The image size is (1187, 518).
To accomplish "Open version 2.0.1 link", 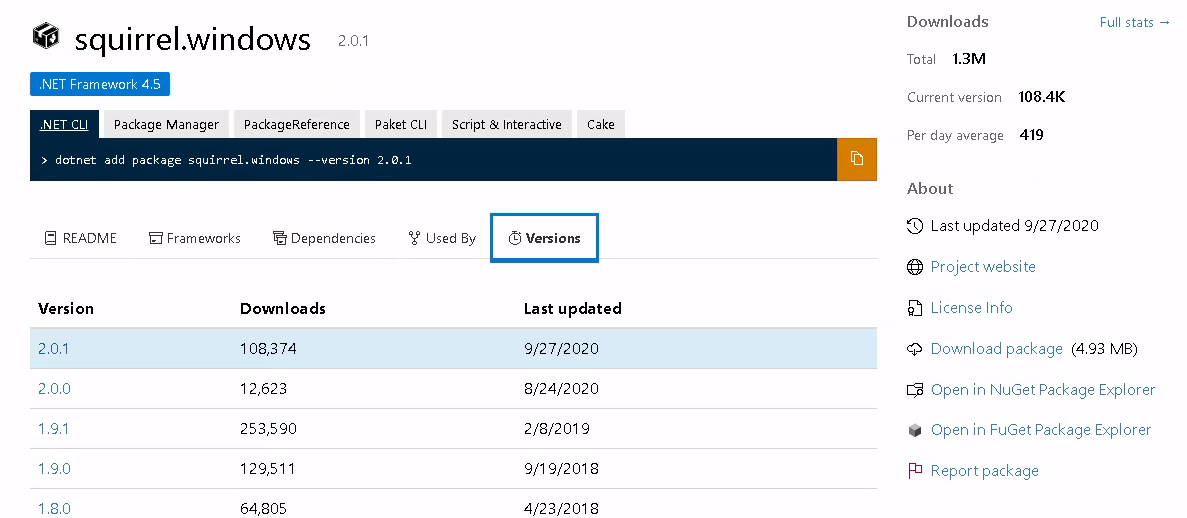I will 54,349.
